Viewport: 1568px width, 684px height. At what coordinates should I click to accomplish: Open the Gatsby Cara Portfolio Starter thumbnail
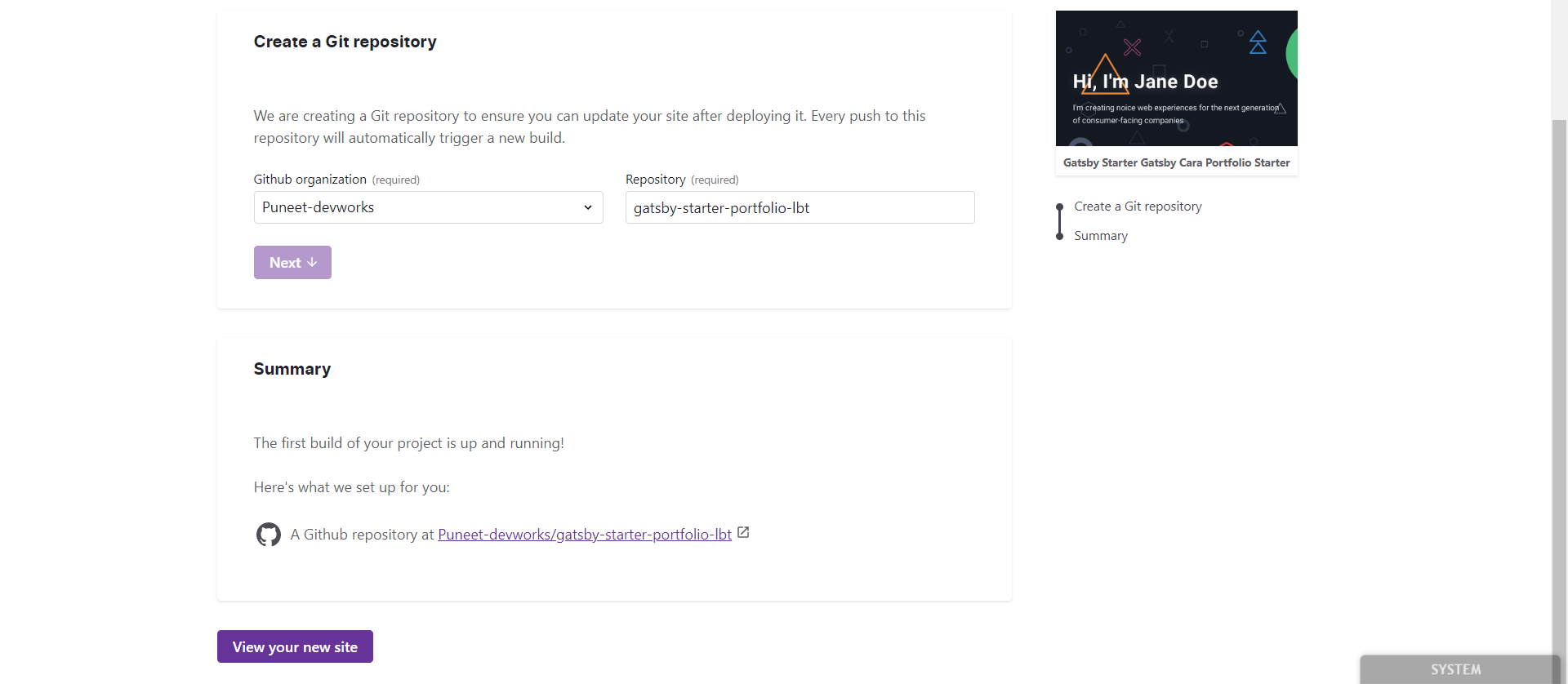1176,78
